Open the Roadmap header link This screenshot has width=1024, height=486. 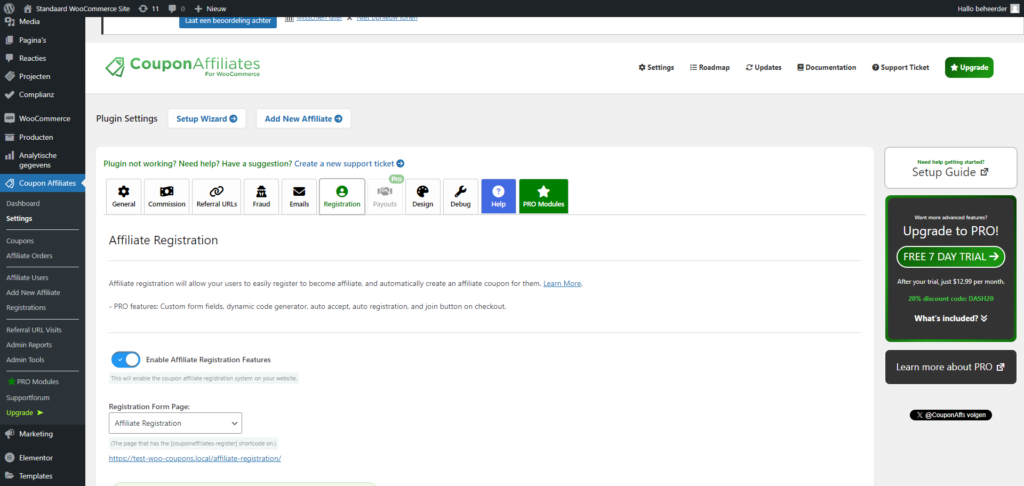[709, 67]
